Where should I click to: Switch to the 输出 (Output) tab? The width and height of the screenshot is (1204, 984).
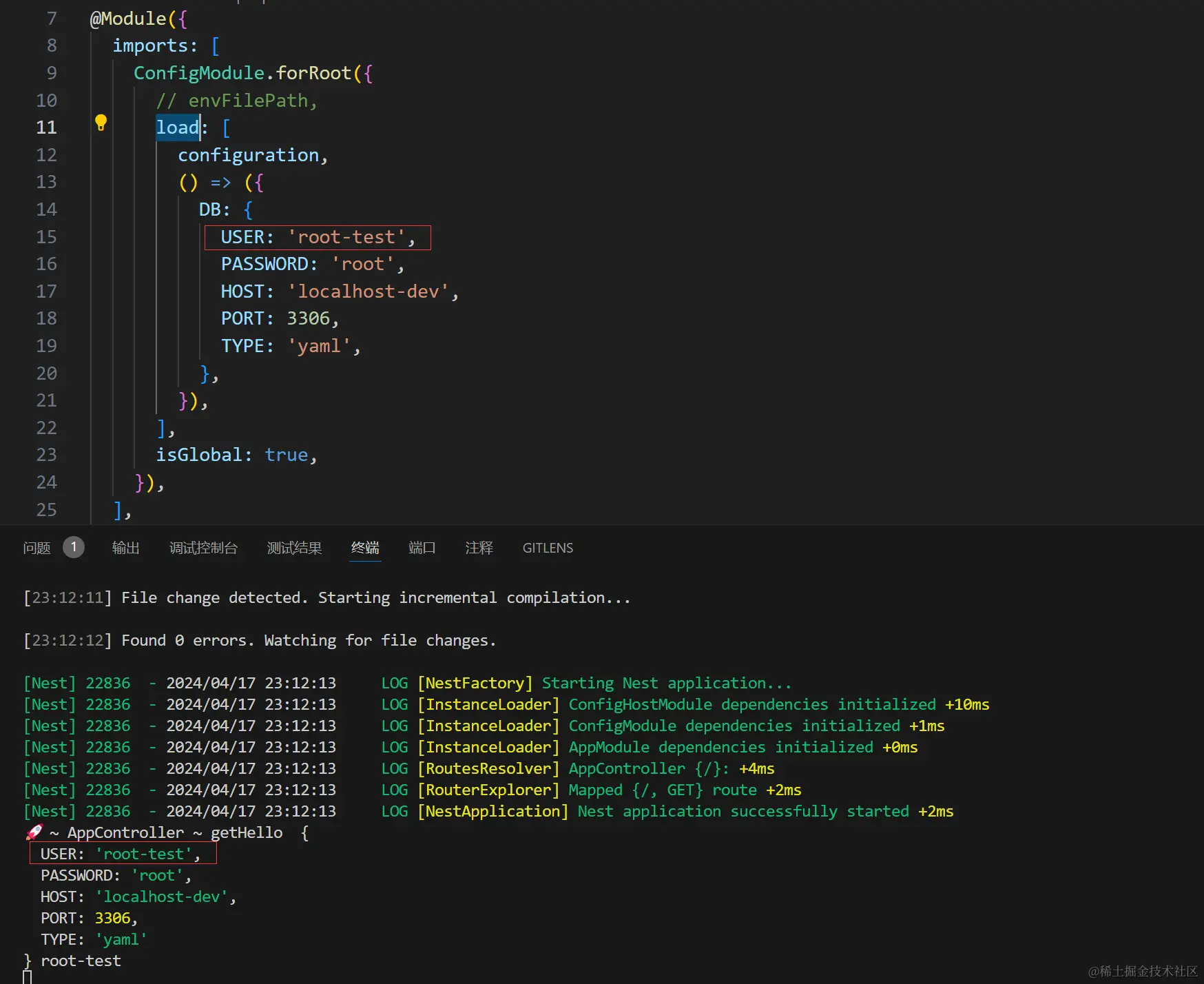coord(126,548)
